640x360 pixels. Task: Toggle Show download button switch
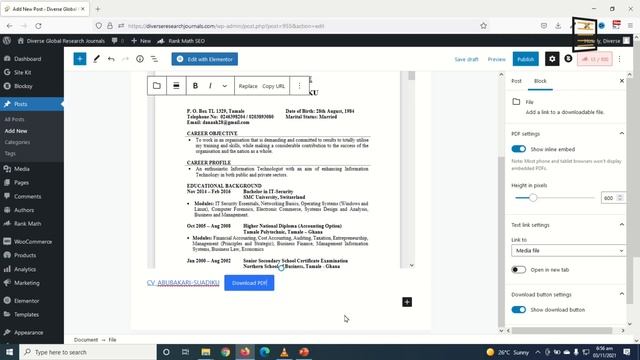519,310
